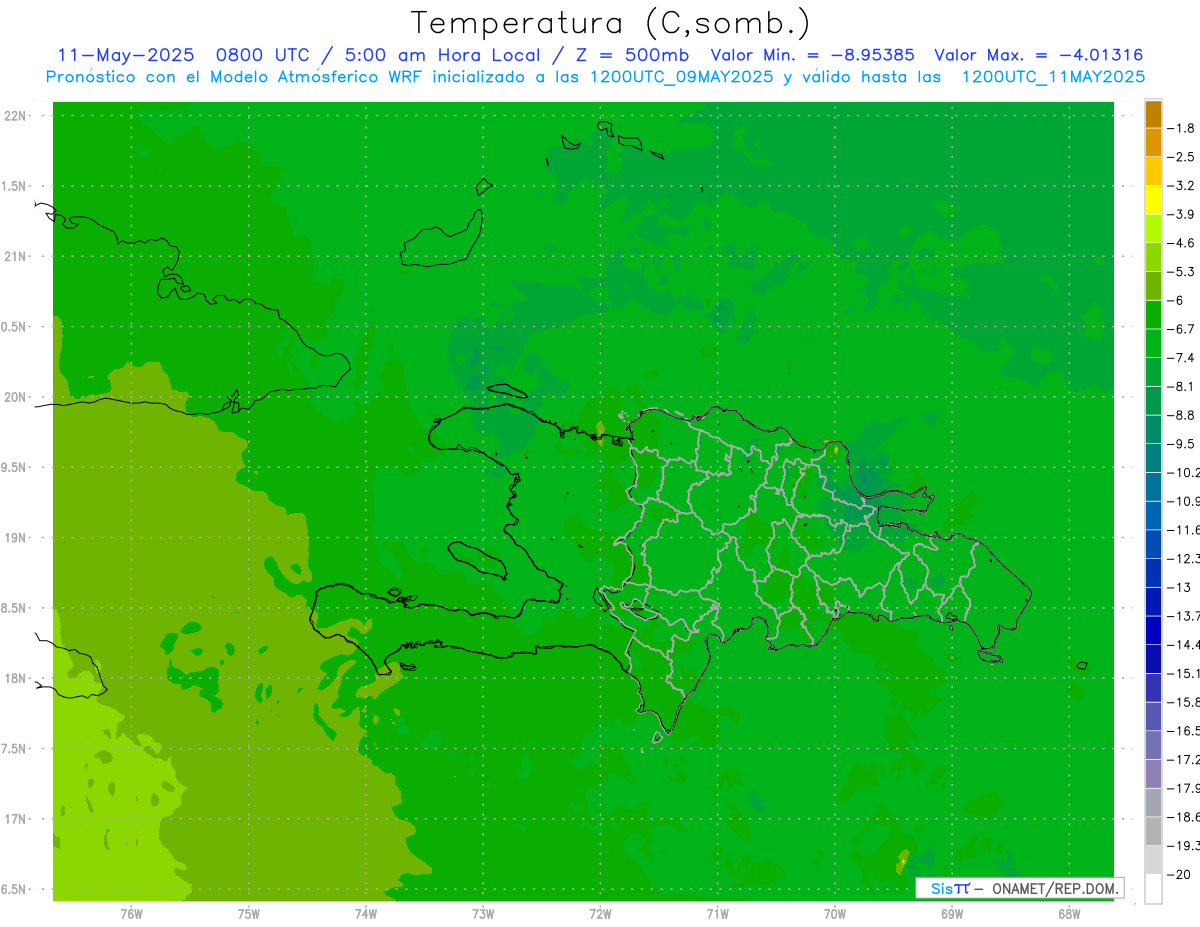Click the '22N' latitude label
Screen dimensions: 1200x927
(x=17, y=116)
